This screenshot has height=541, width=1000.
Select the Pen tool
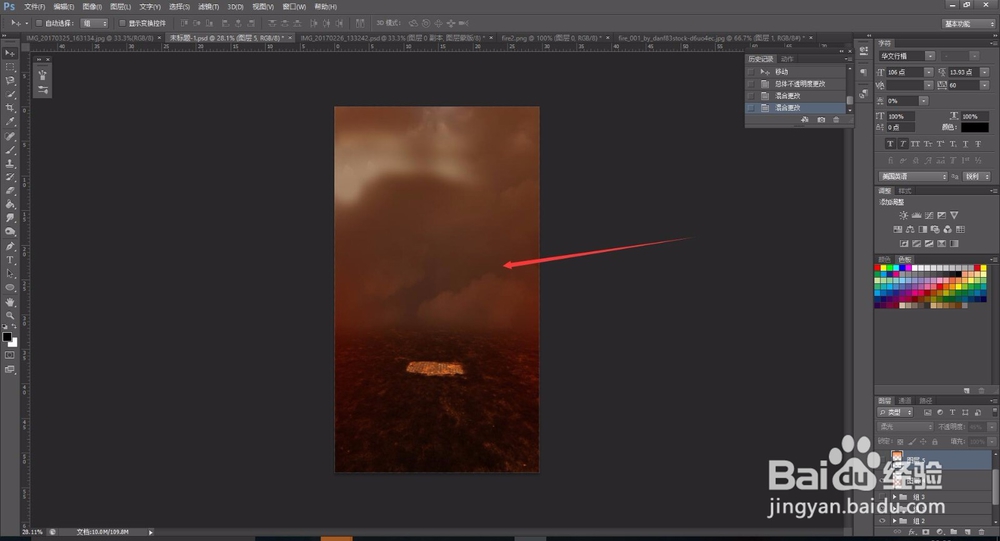[x=10, y=246]
